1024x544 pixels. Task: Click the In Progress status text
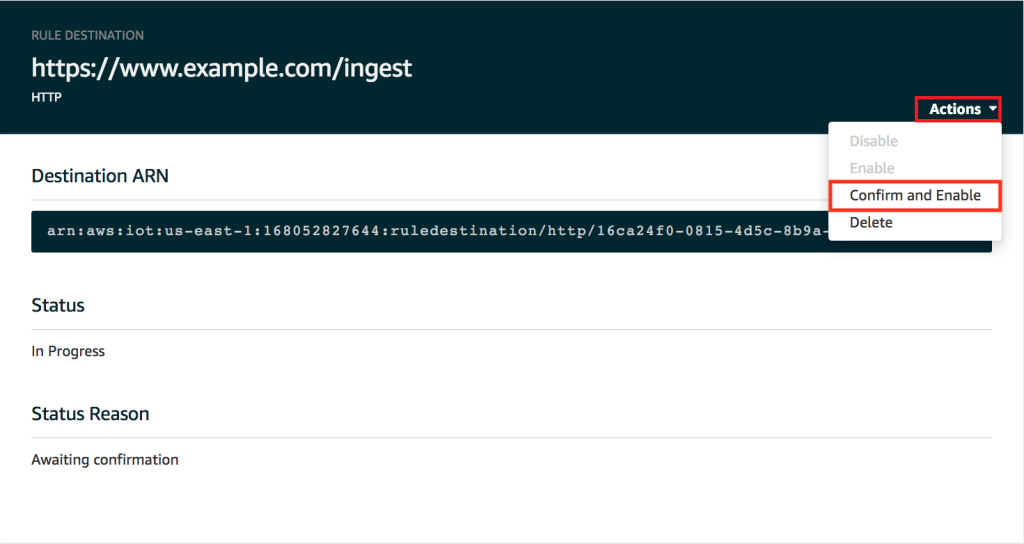68,351
